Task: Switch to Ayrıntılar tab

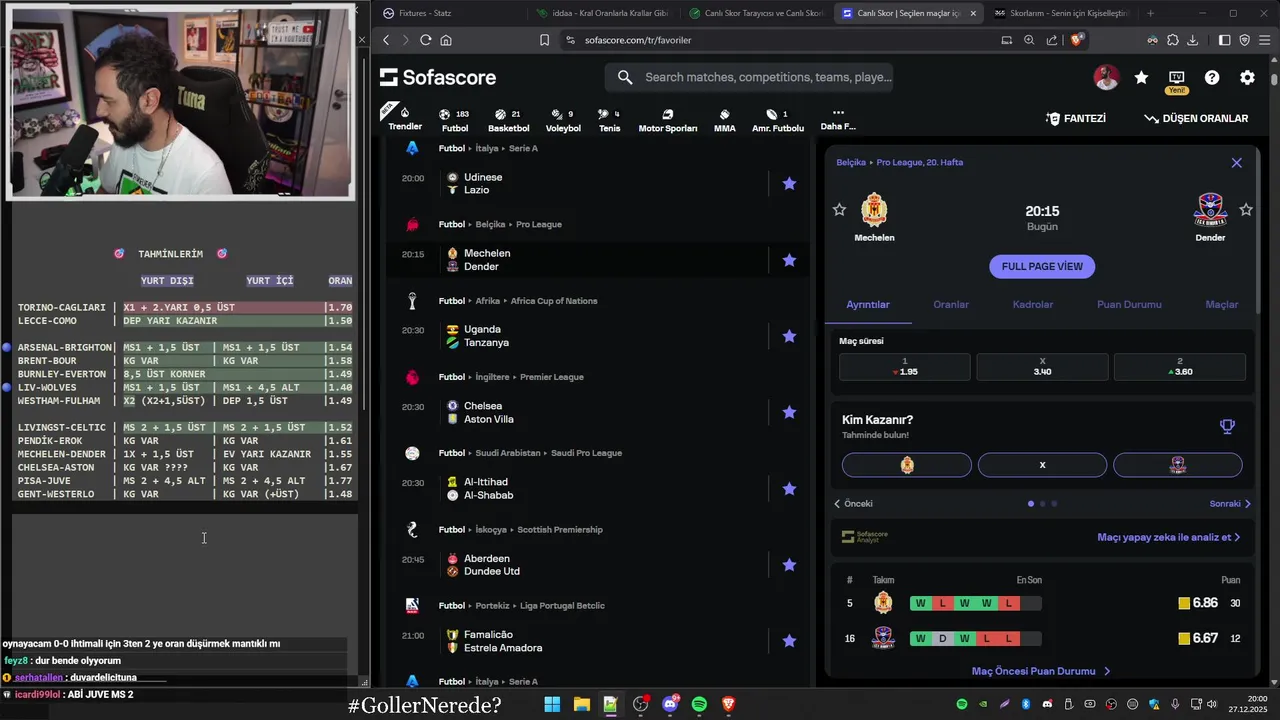Action: point(868,304)
